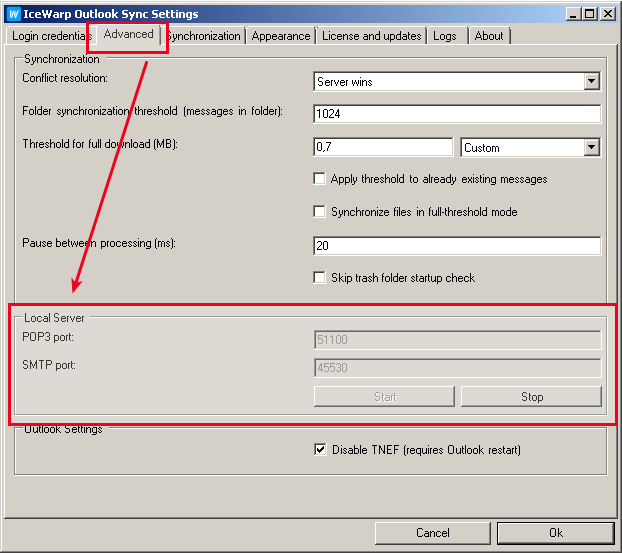Minimize the Sync Settings window
Screen dimensions: 622x553
tap(572, 14)
